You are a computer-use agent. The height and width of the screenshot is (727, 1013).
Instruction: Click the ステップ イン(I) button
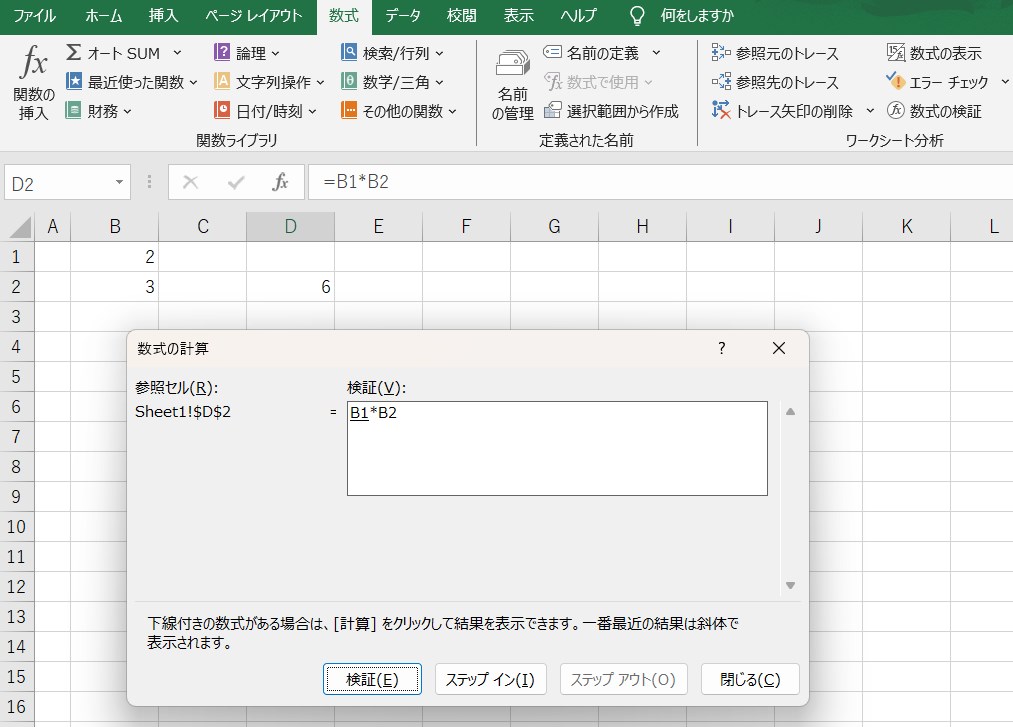point(490,679)
